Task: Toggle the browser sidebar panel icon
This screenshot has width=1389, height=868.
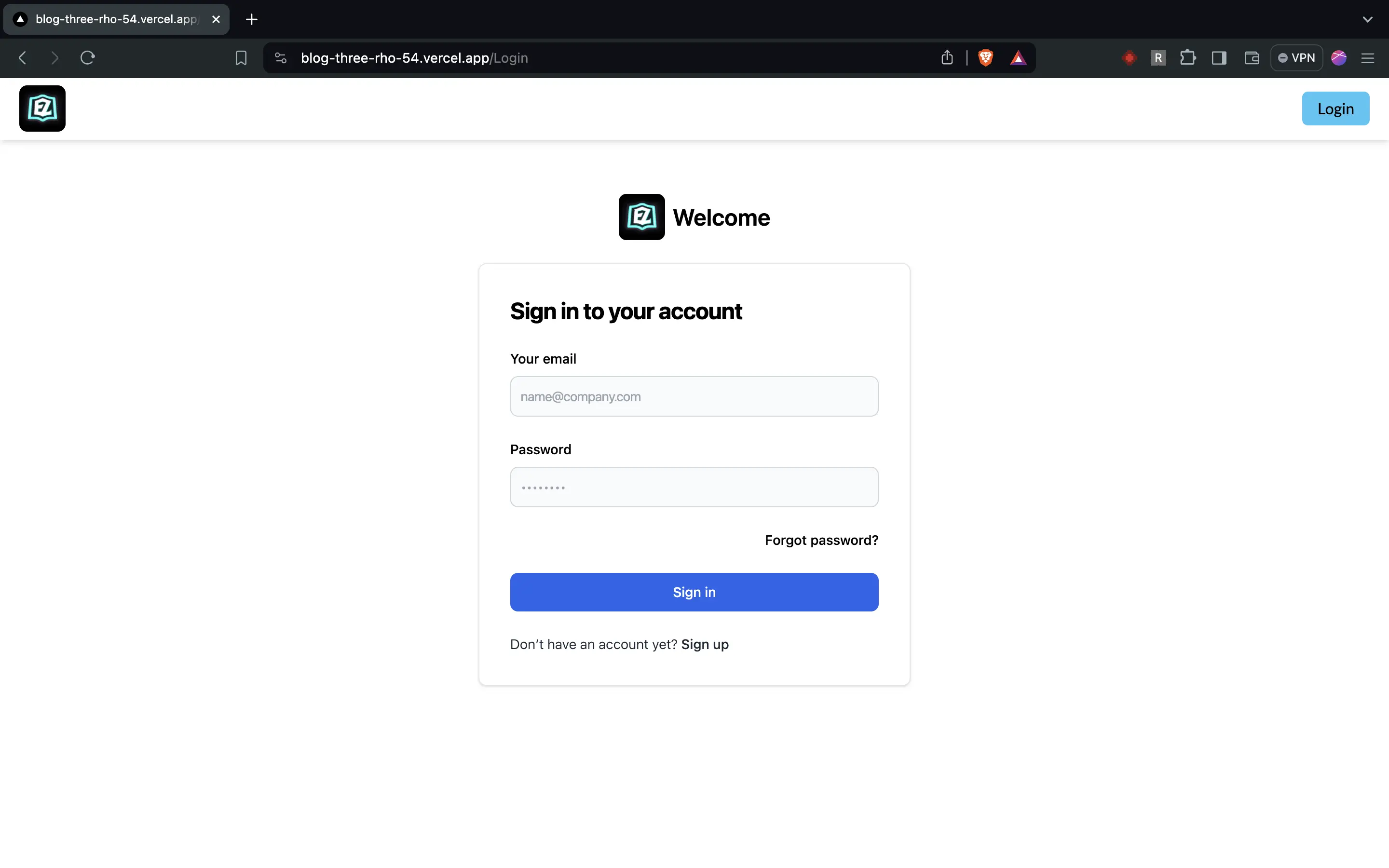Action: tap(1219, 58)
